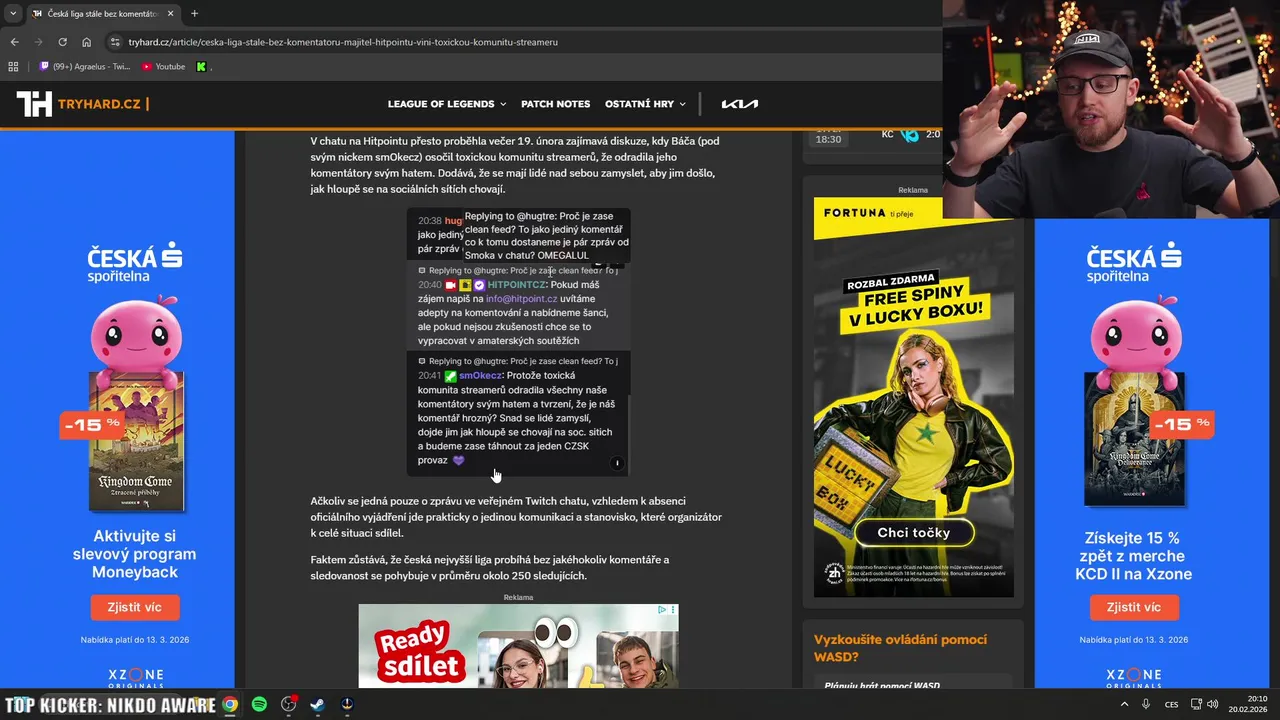Viewport: 1280px width, 720px height.
Task: Open the Youtube bookmark
Action: (164, 67)
